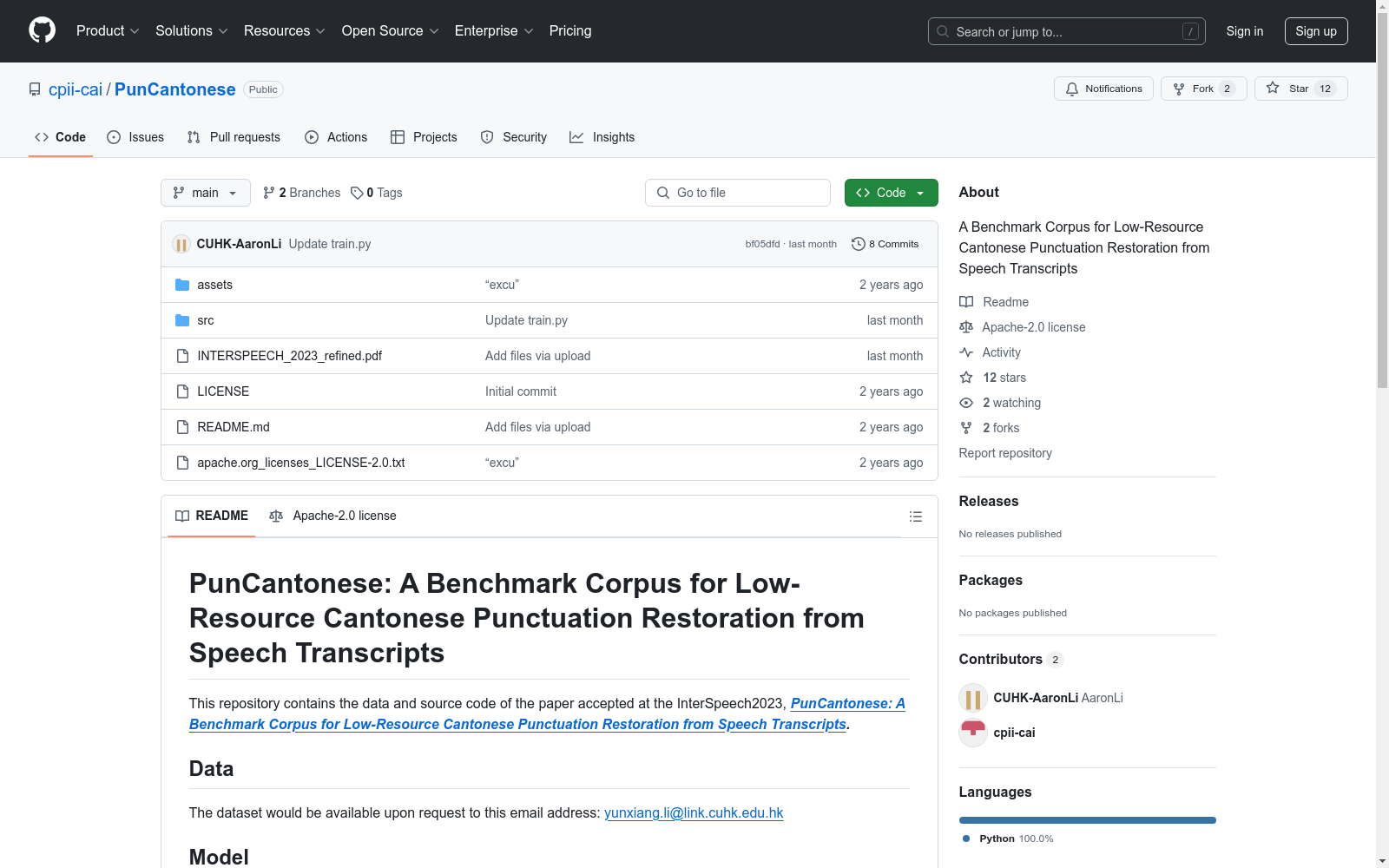1389x868 pixels.
Task: Click the yunxiang.li email link
Action: click(x=694, y=813)
